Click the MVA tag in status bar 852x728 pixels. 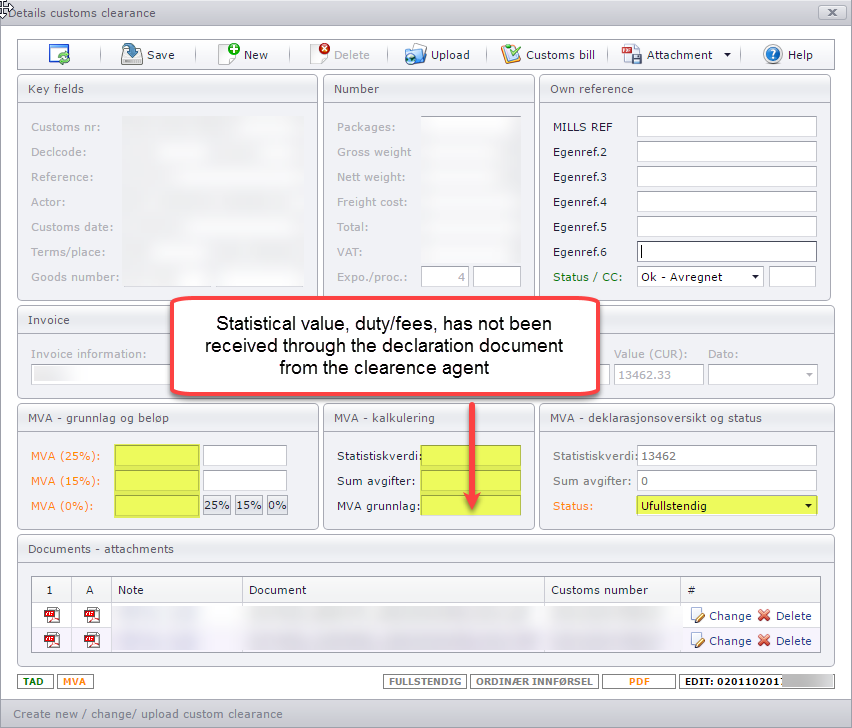click(75, 682)
